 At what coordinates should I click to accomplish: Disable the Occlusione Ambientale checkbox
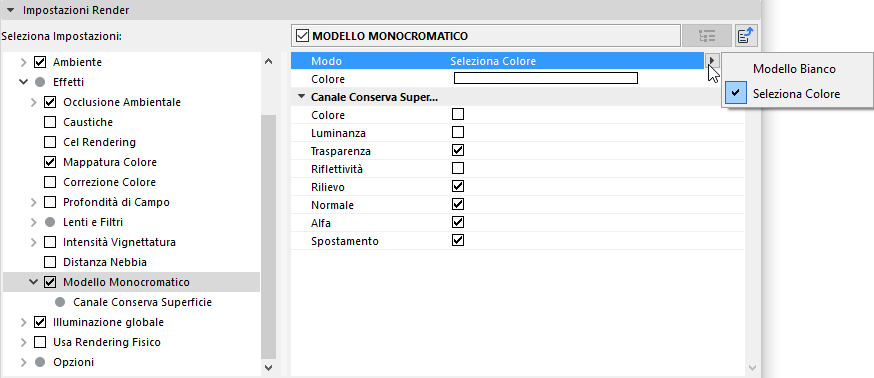50,102
